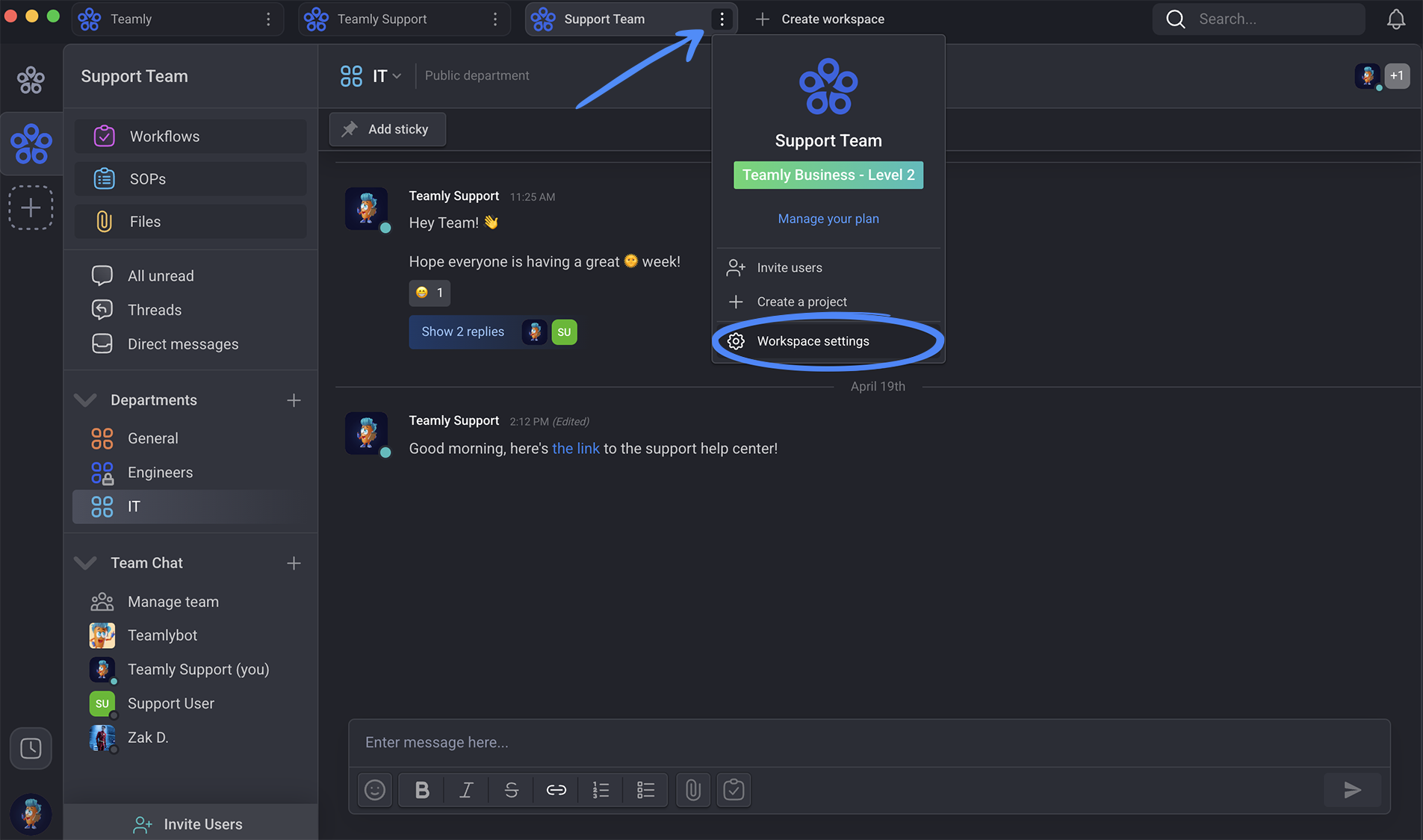This screenshot has width=1423, height=840.
Task: Open Workspace settings from the menu
Action: [x=828, y=341]
